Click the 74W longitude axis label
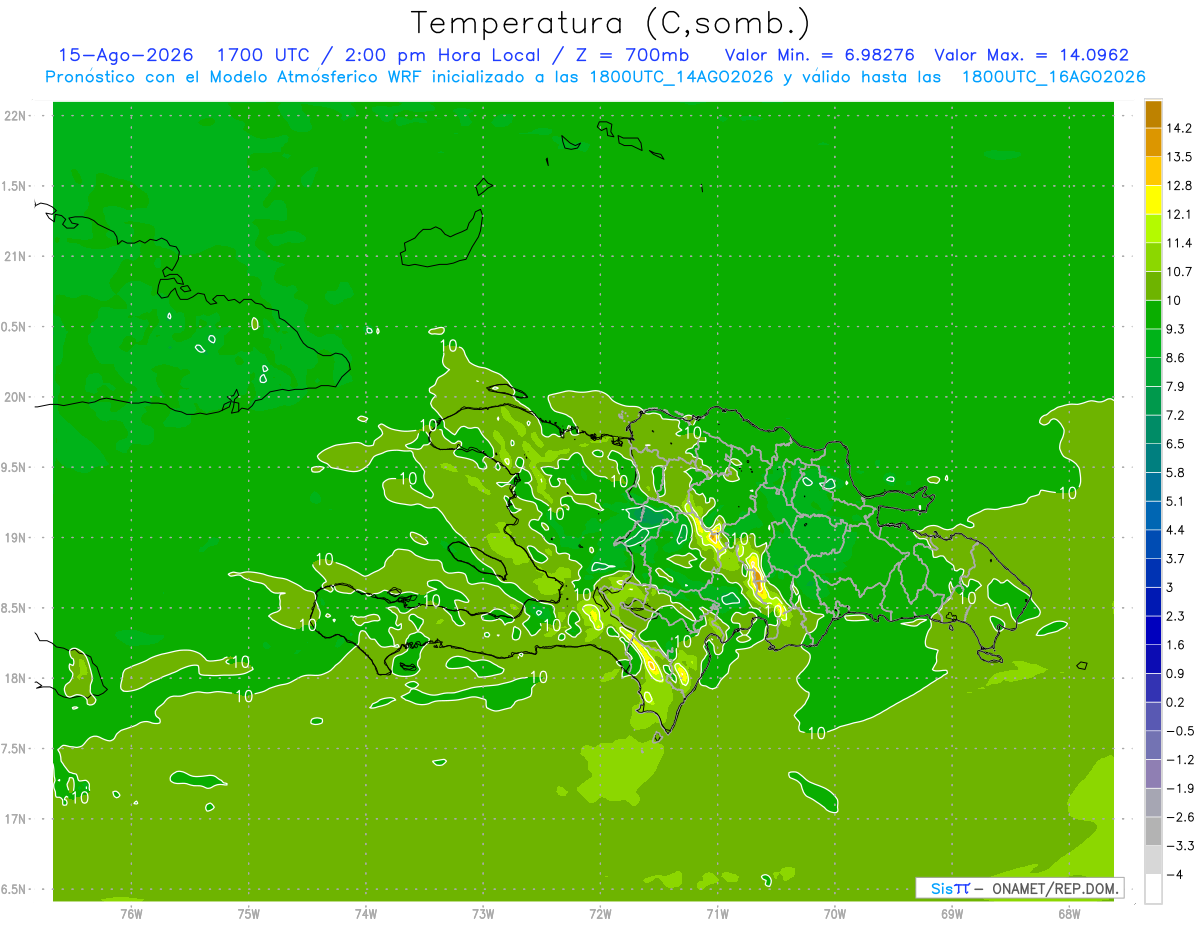 coord(366,913)
